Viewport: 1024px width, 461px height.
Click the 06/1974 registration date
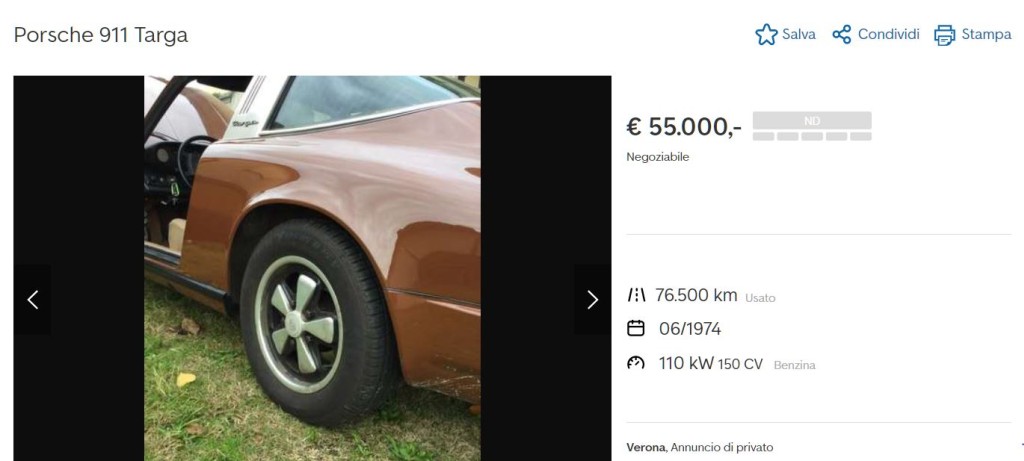tap(690, 329)
